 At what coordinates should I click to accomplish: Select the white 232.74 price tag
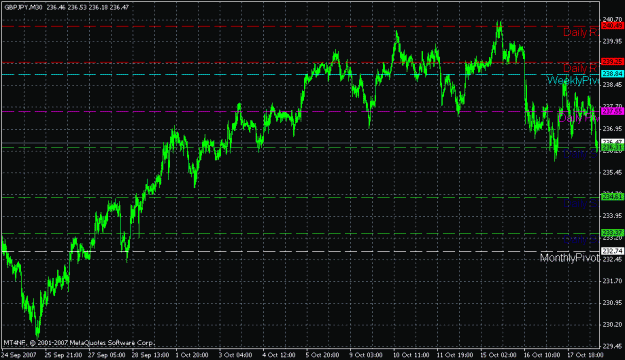point(612,251)
